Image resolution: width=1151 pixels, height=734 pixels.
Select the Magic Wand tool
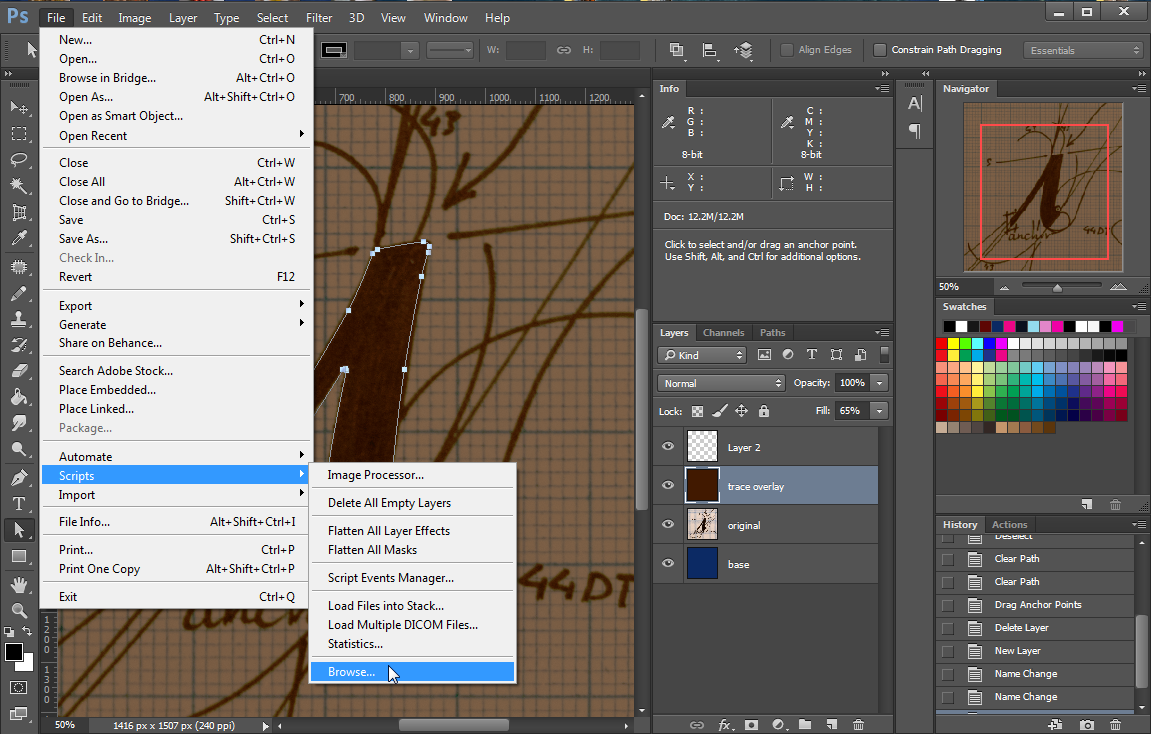19,186
